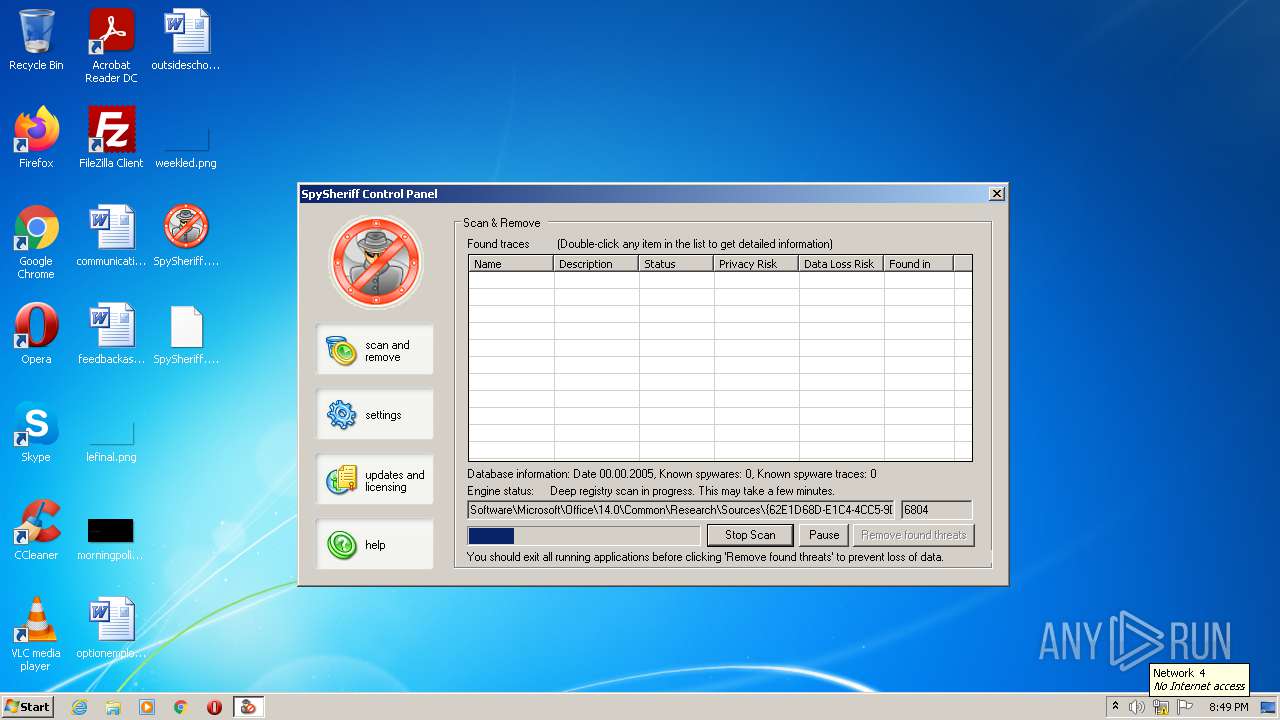This screenshot has height=720, width=1280.
Task: Click the network tray icon
Action: coord(1161,707)
